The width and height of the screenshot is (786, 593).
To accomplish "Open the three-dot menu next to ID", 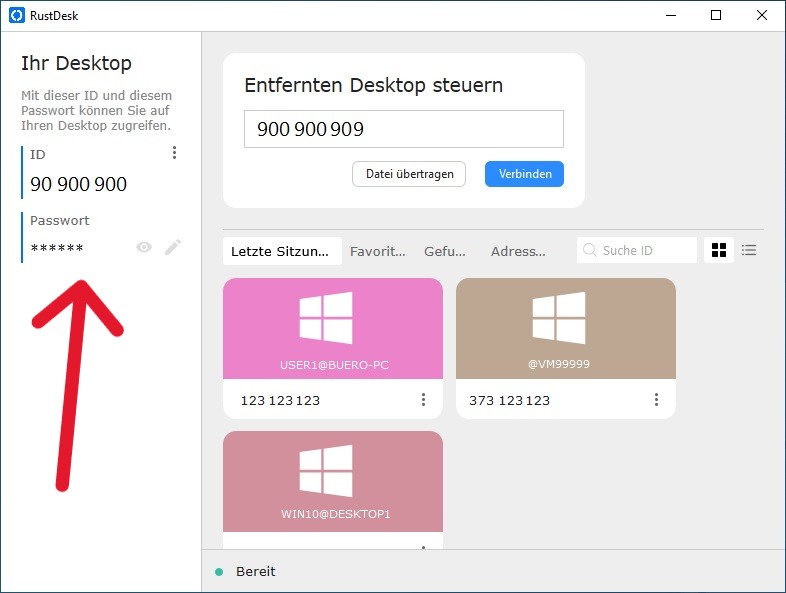I will 174,153.
